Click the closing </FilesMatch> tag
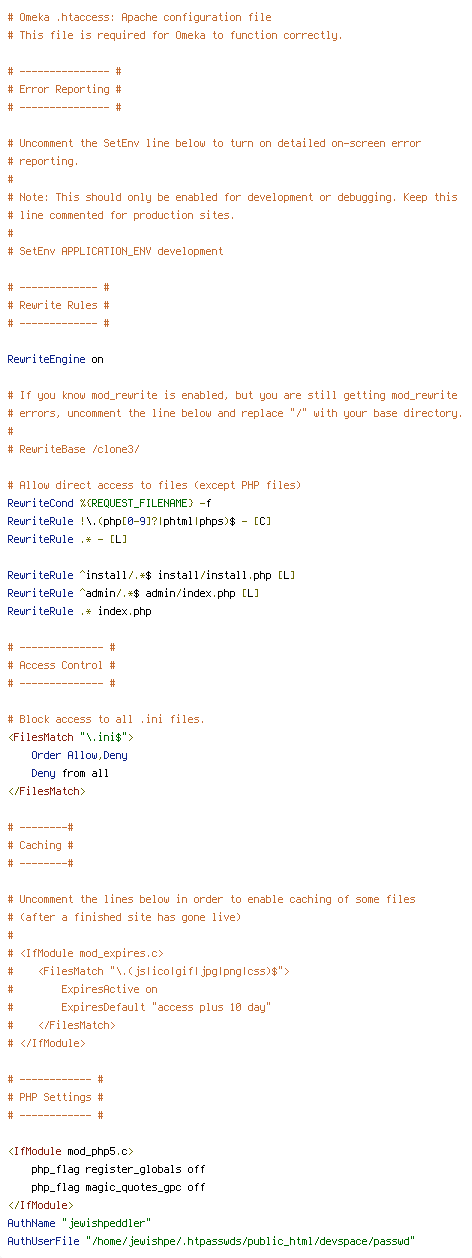Screen dimensions: 472x1258 coord(46,791)
